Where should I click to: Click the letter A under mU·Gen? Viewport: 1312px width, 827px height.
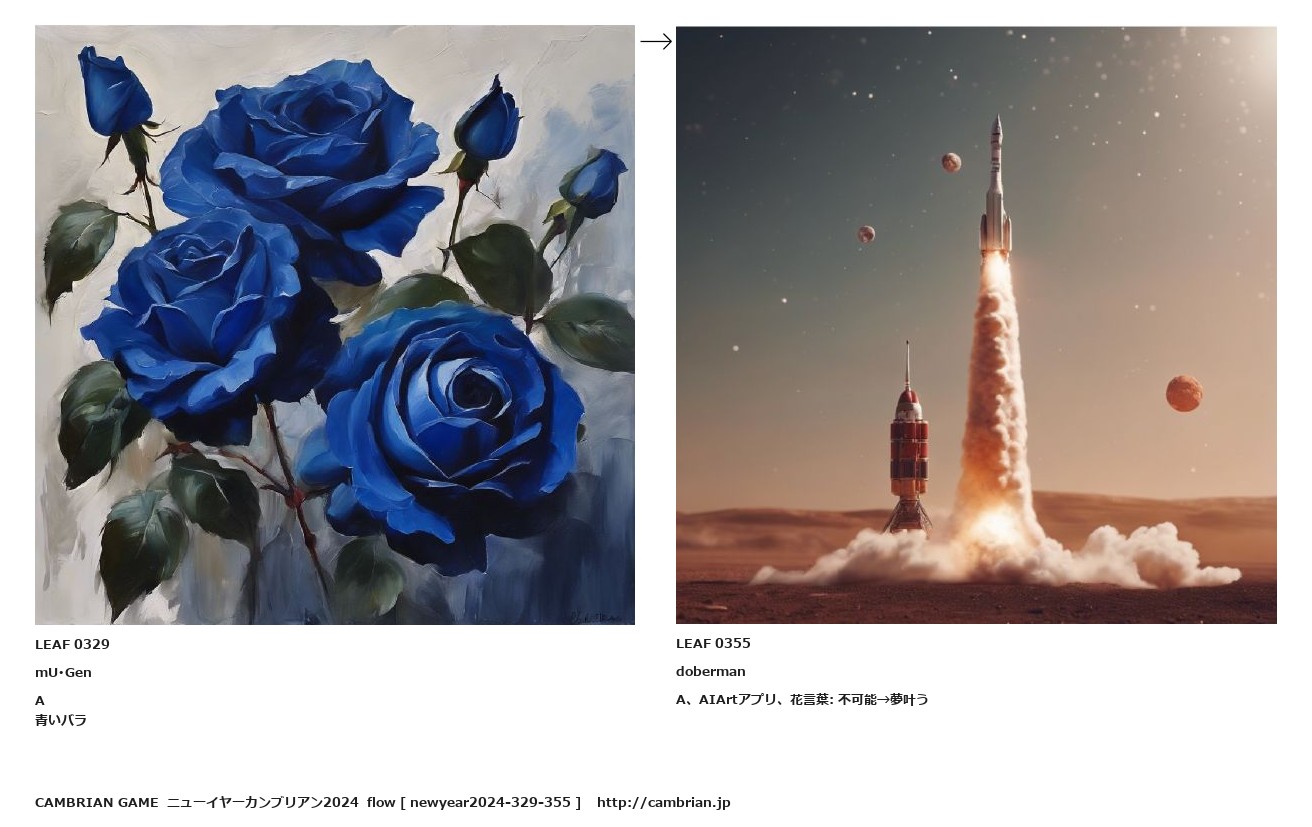(40, 700)
